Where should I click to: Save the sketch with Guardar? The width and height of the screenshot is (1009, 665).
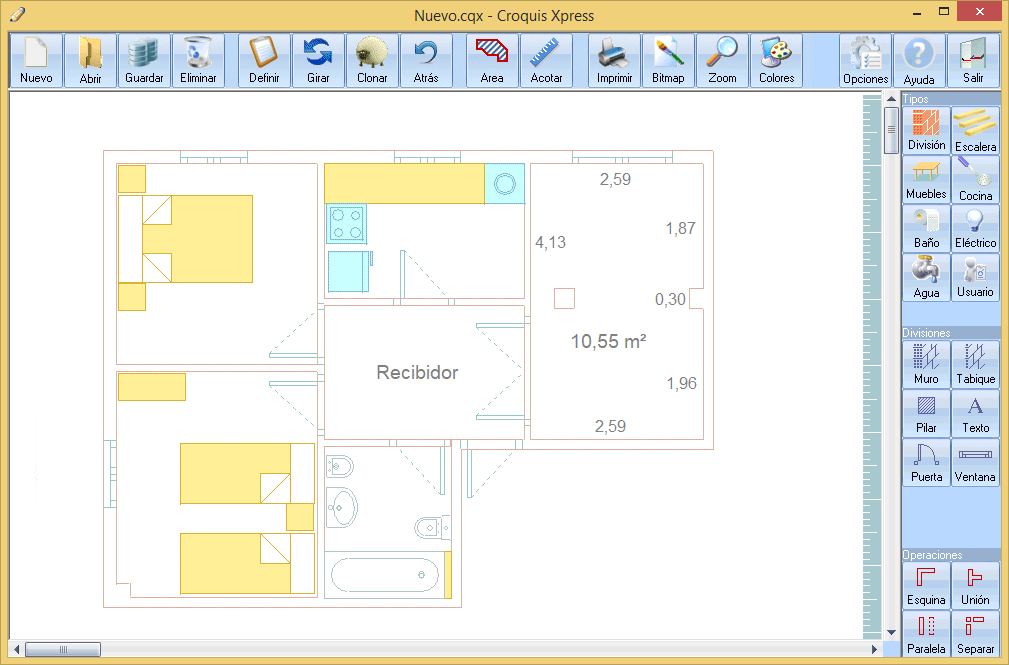click(144, 60)
